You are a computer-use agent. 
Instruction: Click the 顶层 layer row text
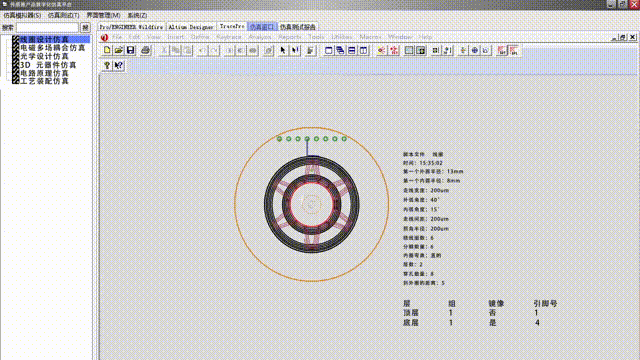click(x=411, y=313)
